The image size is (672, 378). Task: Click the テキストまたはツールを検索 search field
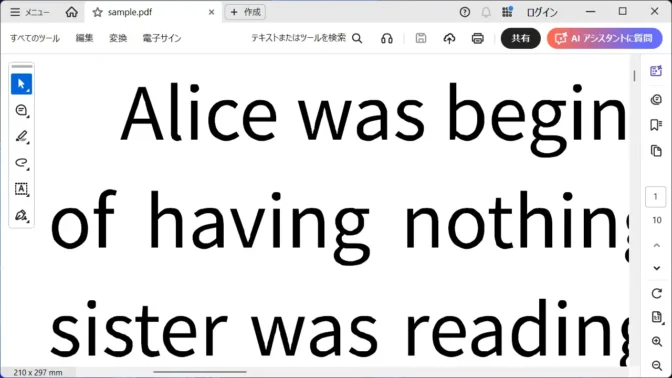(298, 38)
